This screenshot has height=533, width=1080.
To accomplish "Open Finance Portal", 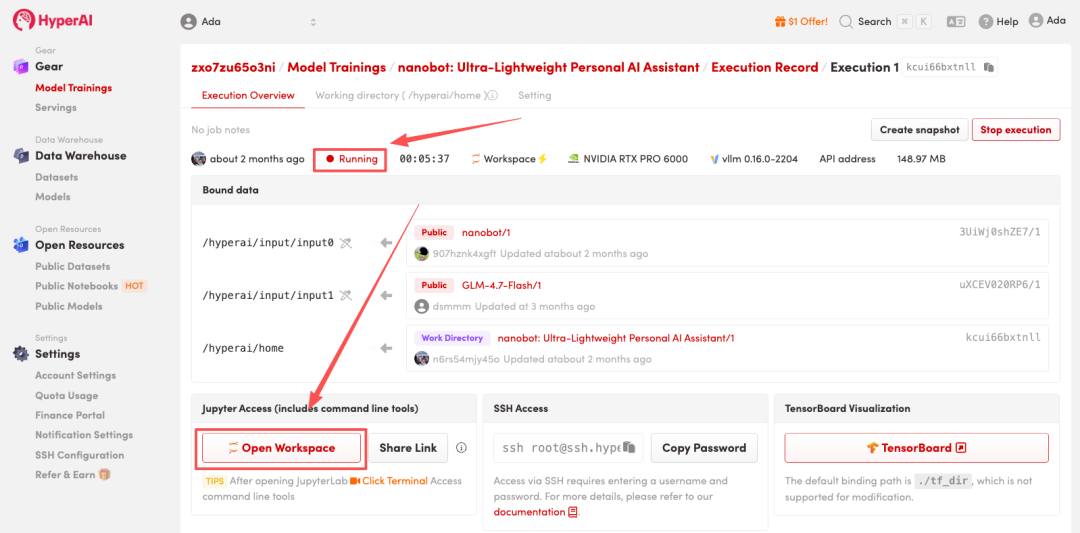I will point(70,415).
